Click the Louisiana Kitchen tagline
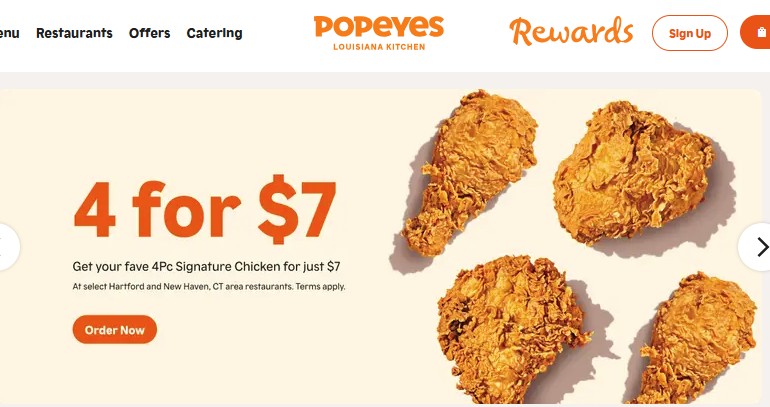The width and height of the screenshot is (770, 407). click(x=379, y=47)
